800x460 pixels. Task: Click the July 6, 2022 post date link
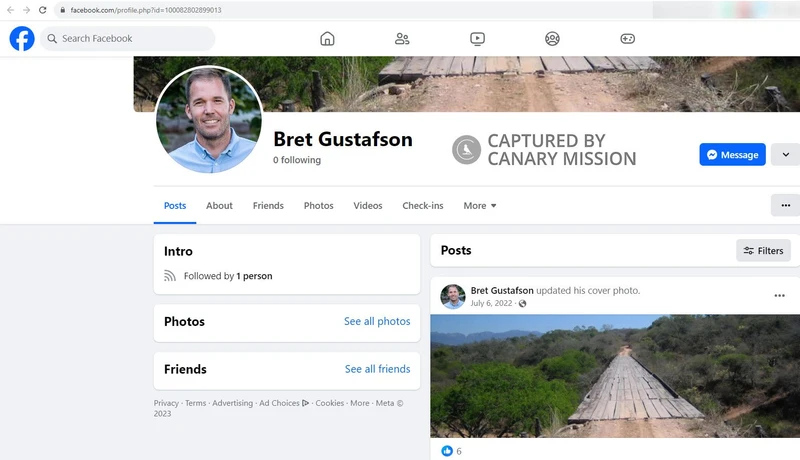pyautogui.click(x=491, y=303)
